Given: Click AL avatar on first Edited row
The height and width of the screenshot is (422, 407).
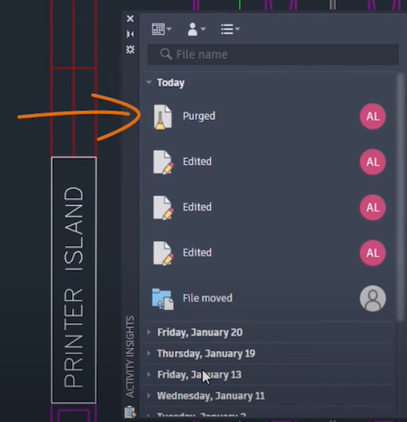Looking at the screenshot, I should (x=373, y=162).
